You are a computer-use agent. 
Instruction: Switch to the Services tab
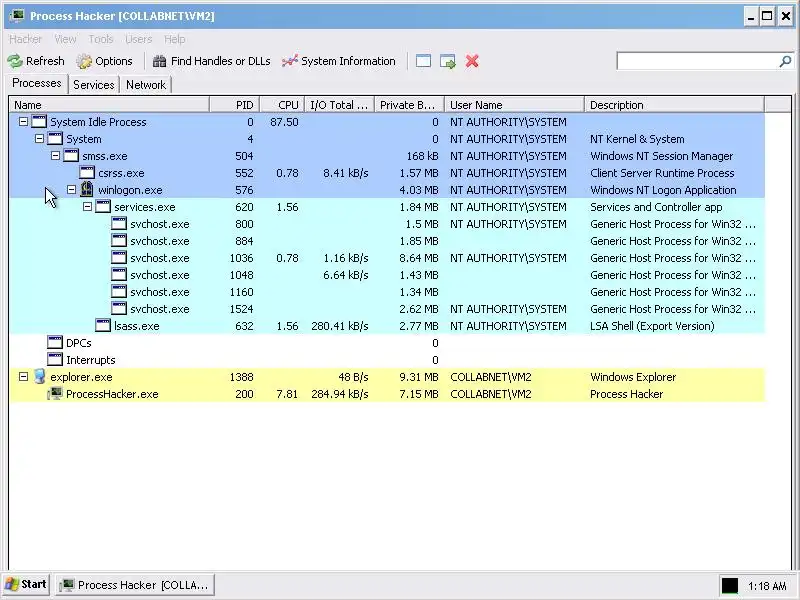(94, 85)
